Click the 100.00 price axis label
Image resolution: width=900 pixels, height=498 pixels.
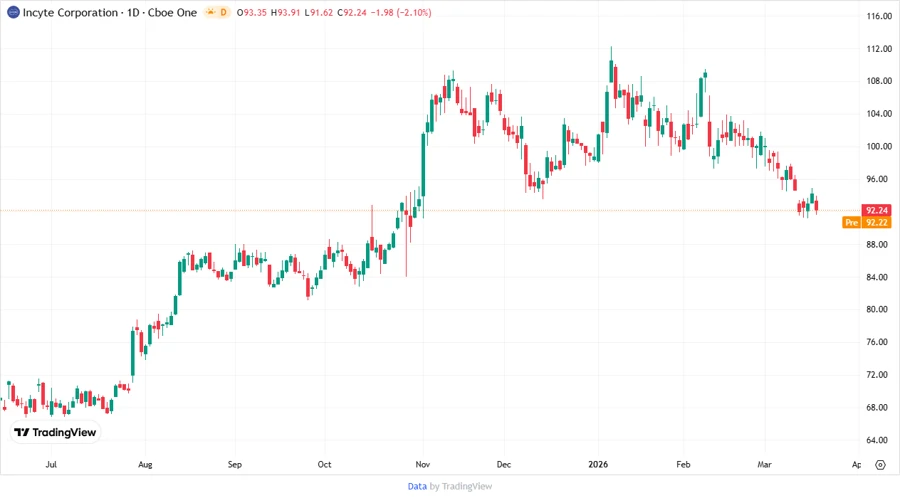879,146
